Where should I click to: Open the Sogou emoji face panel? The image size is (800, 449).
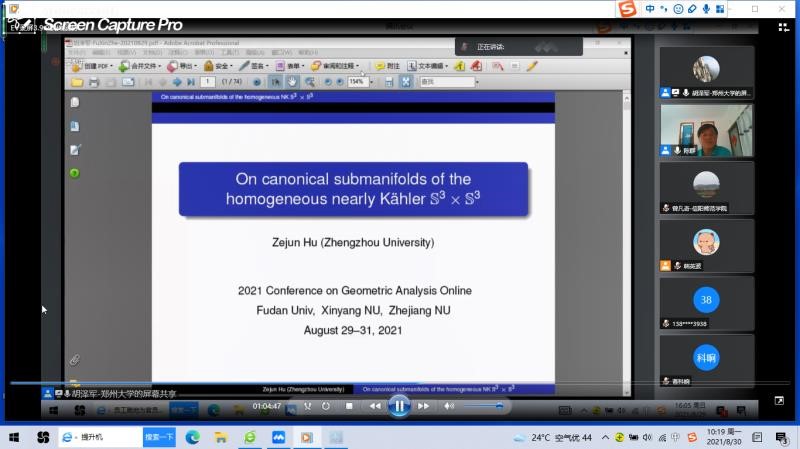click(x=679, y=9)
